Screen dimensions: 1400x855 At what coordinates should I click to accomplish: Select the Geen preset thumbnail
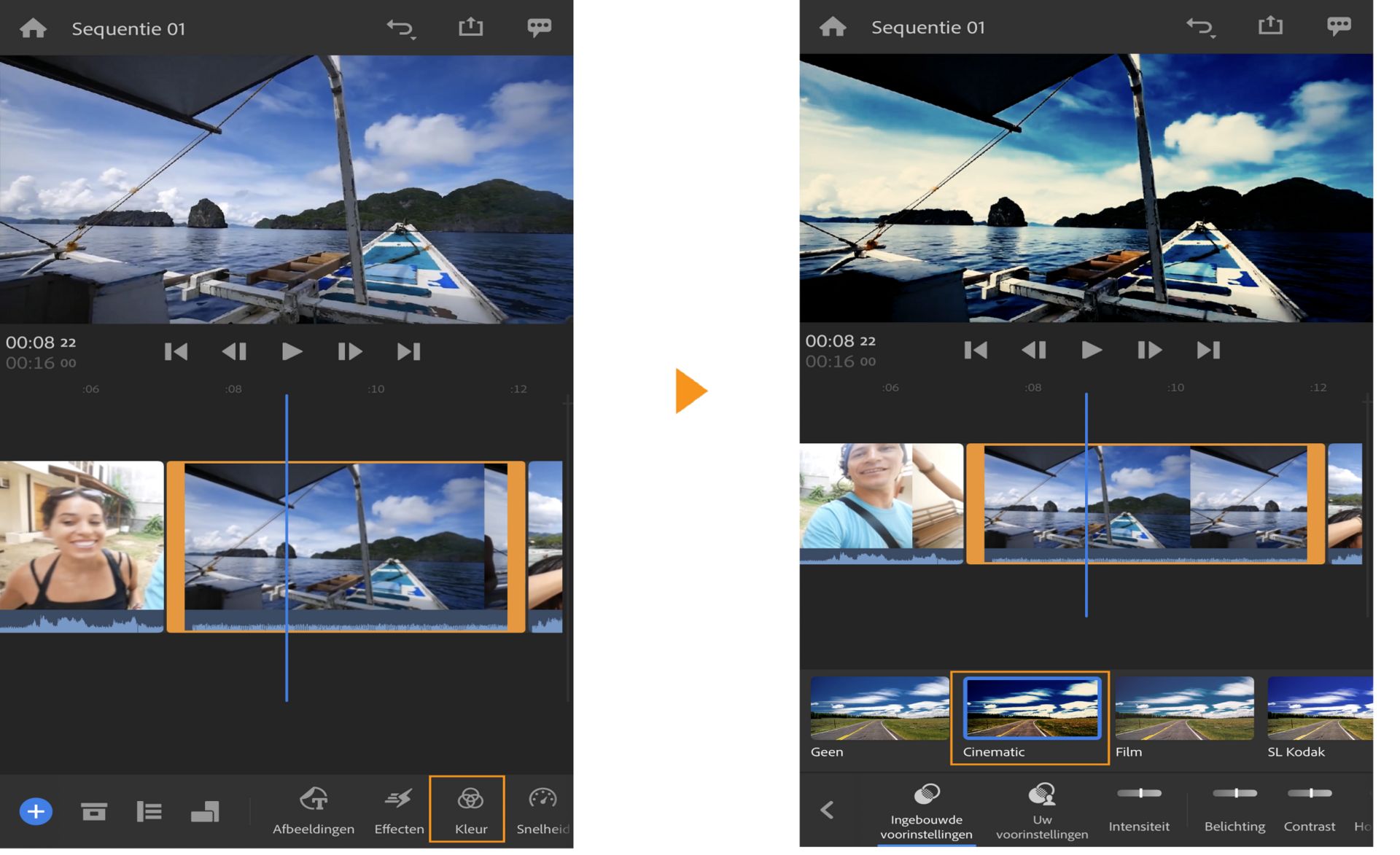[879, 708]
